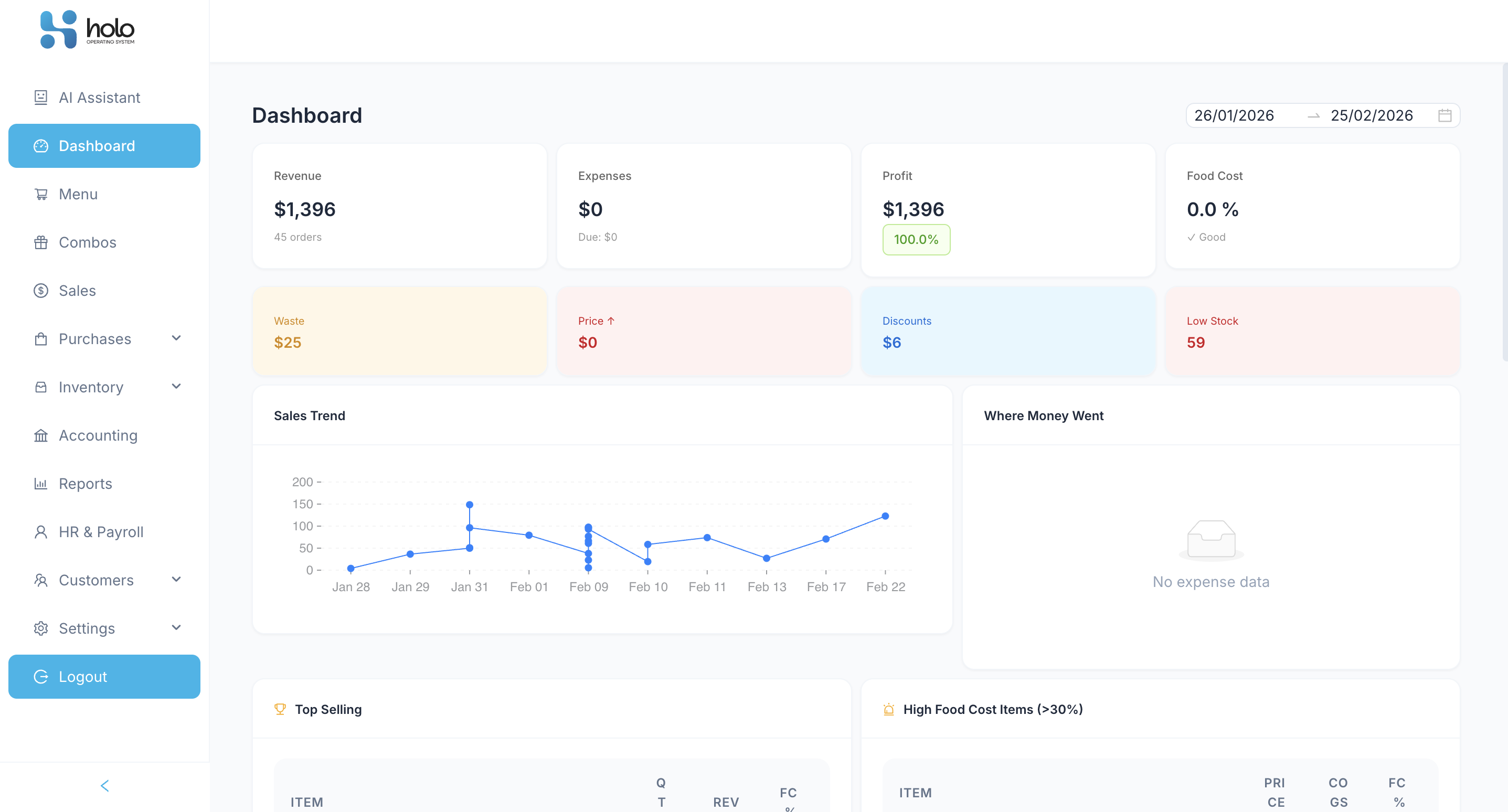
Task: Open the Accounting section
Action: point(98,435)
